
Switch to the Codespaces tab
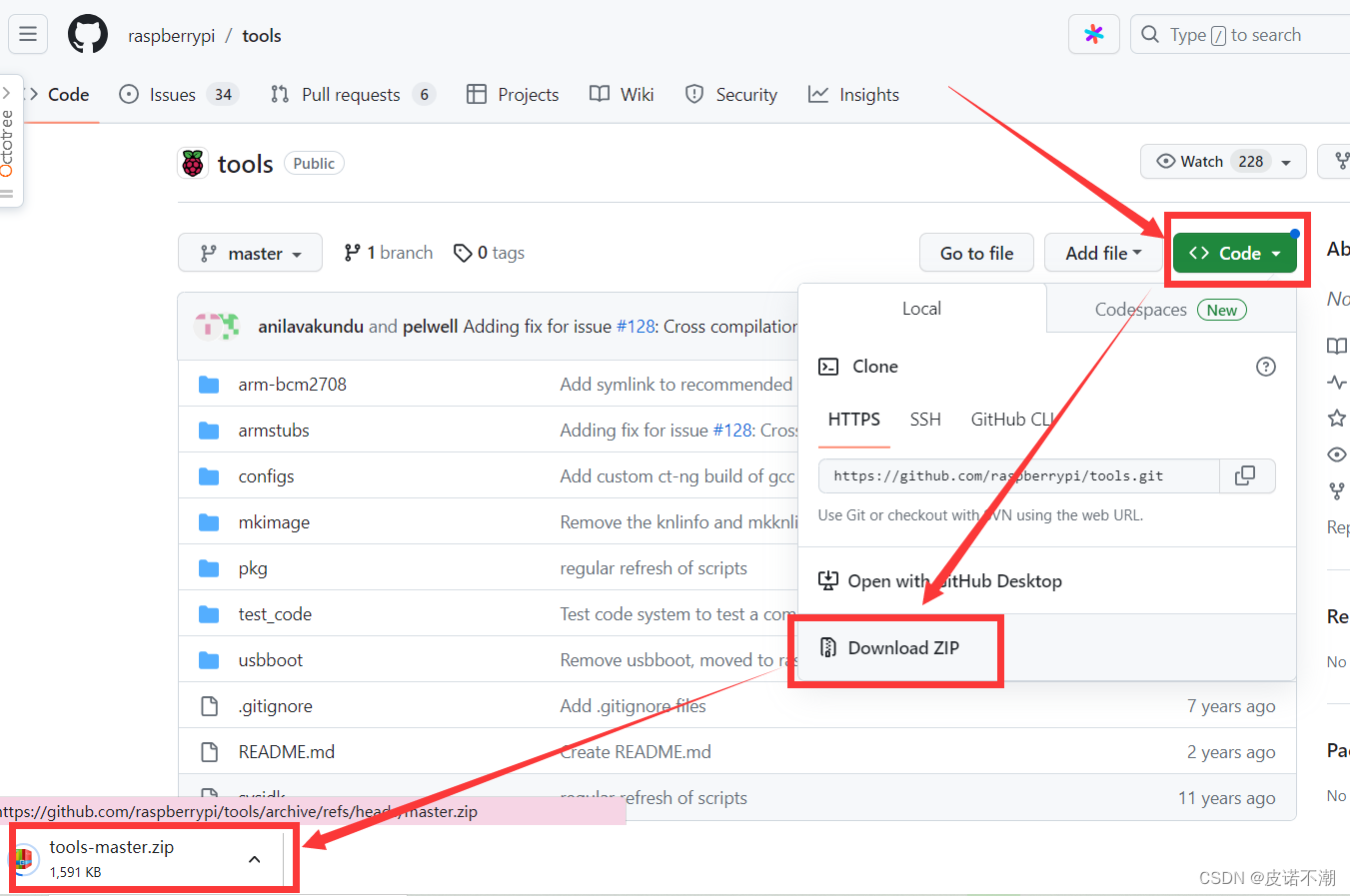pyautogui.click(x=1171, y=310)
